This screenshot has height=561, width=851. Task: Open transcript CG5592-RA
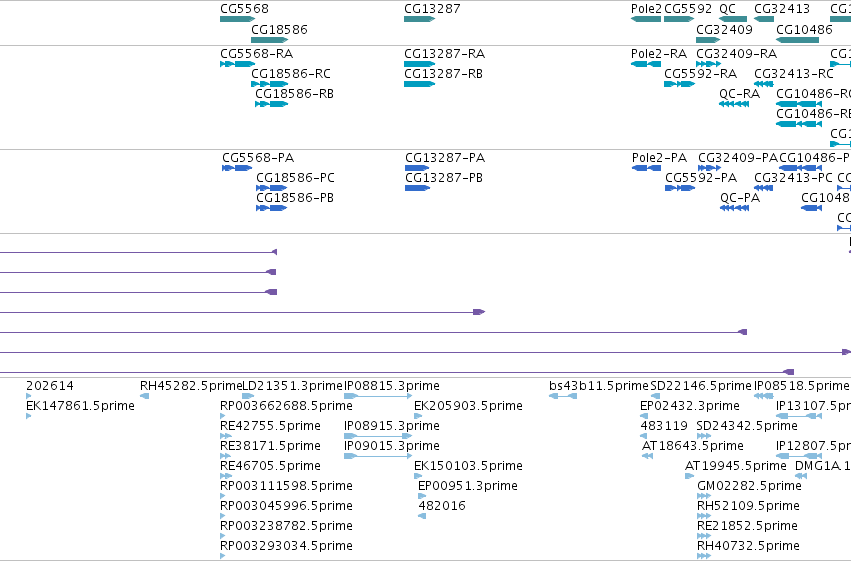[x=700, y=74]
